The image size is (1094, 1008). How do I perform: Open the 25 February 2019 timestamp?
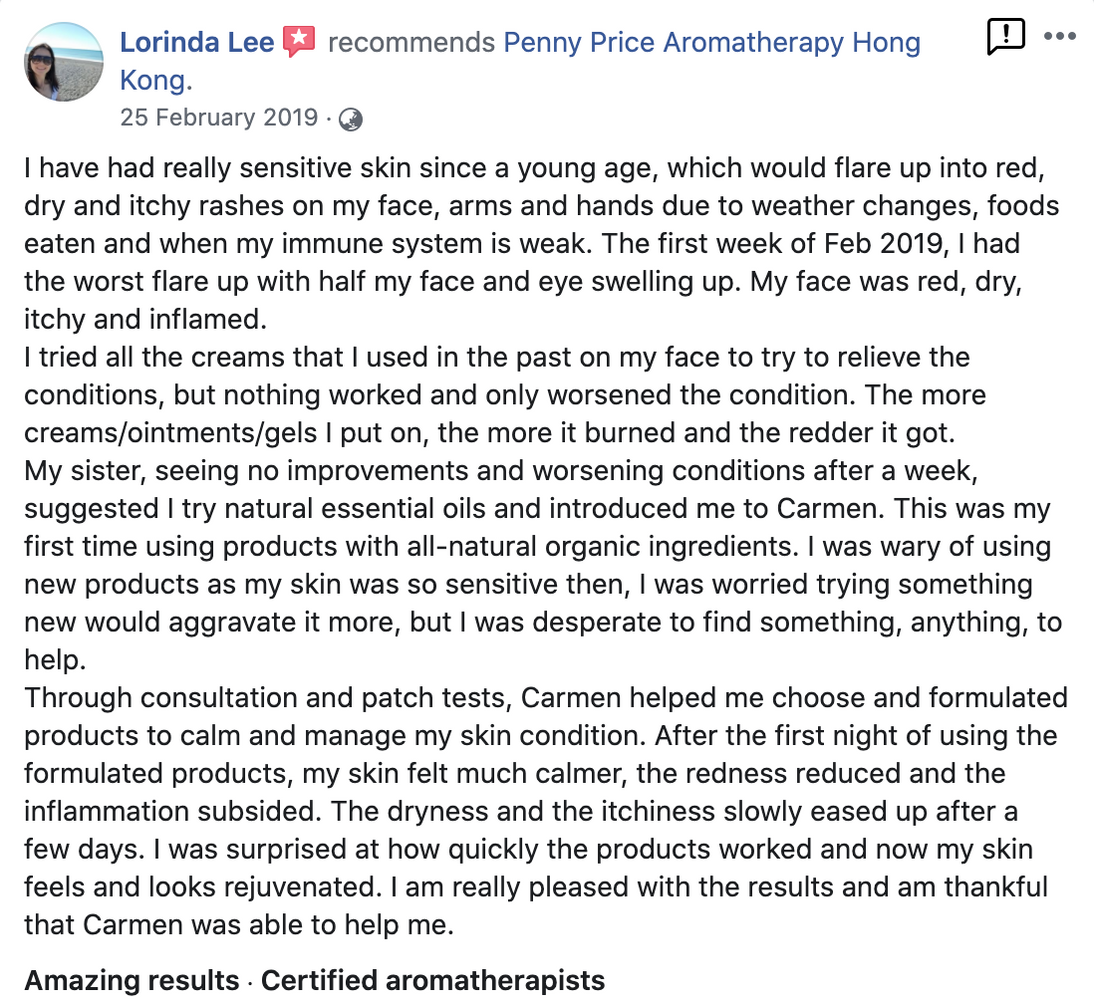218,117
